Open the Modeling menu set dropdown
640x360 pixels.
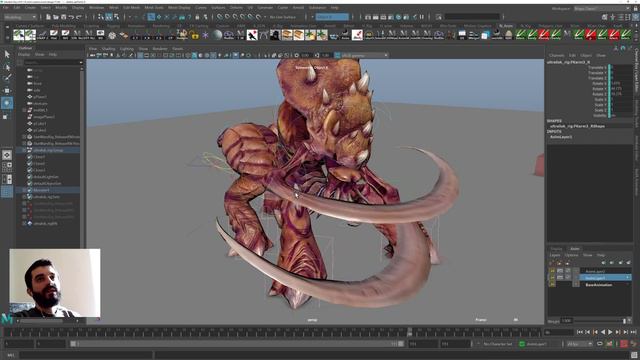pyautogui.click(x=20, y=17)
